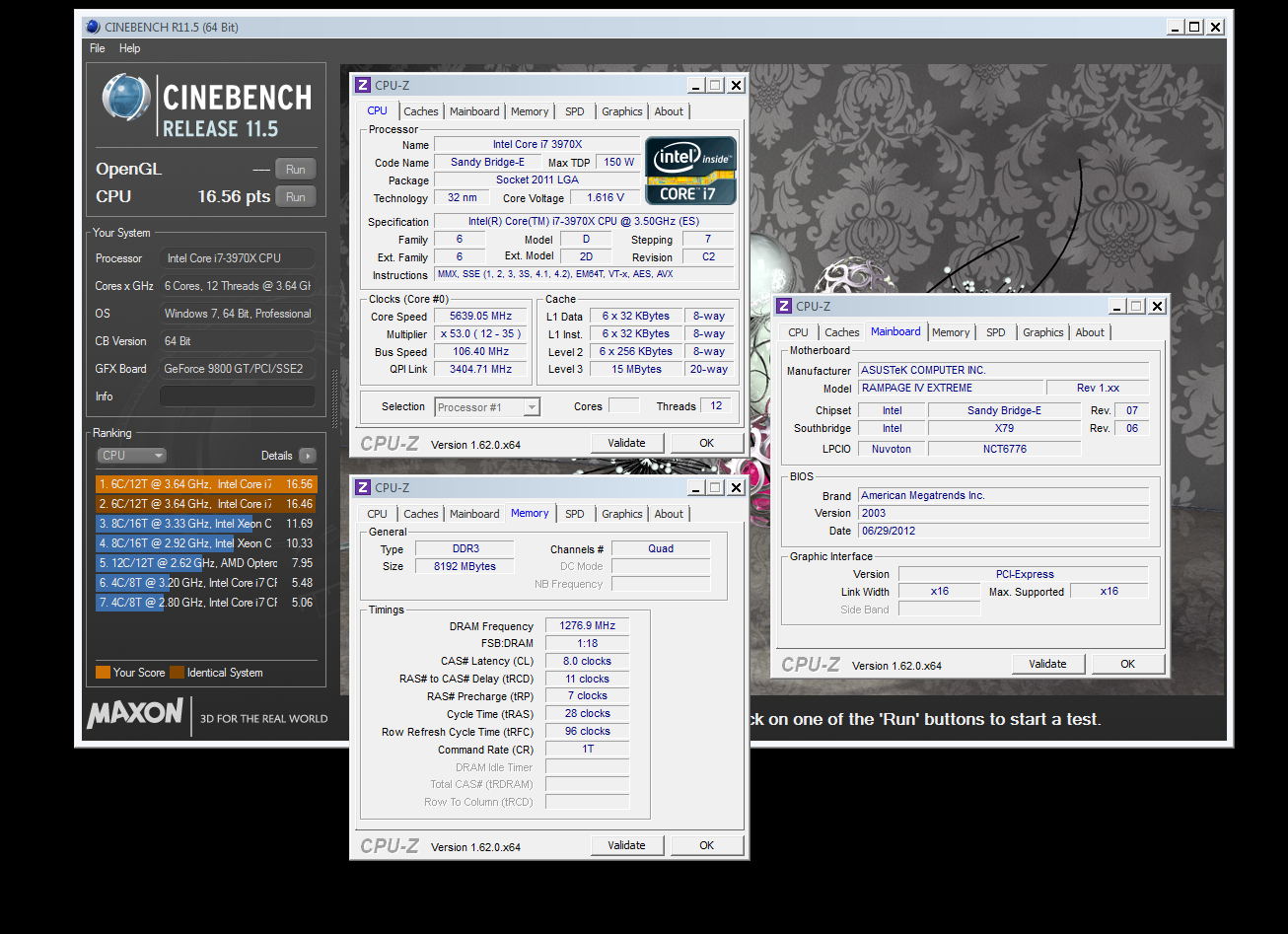Click the Memory CPU-Z window title icon
The height and width of the screenshot is (934, 1288).
coord(363,487)
